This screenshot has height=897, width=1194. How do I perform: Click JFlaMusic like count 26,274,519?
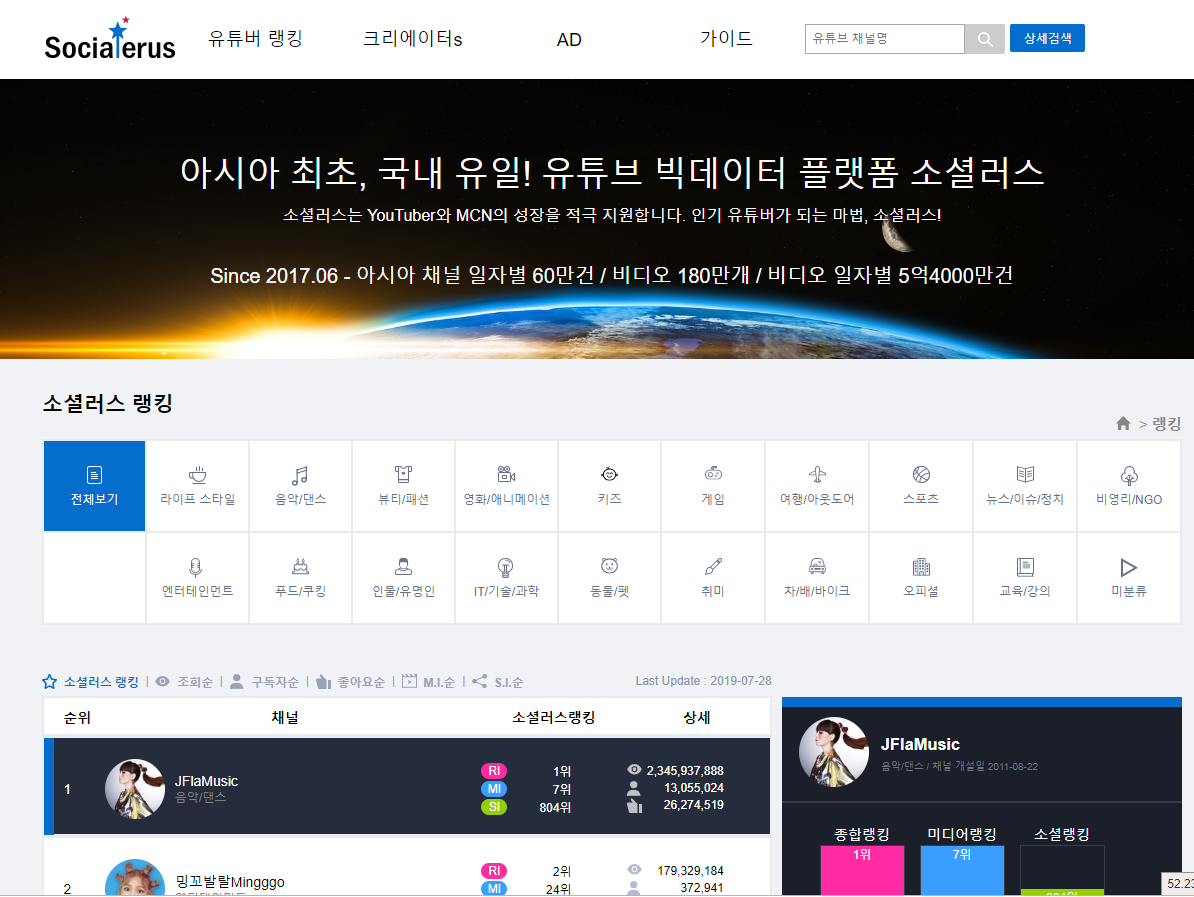point(694,804)
